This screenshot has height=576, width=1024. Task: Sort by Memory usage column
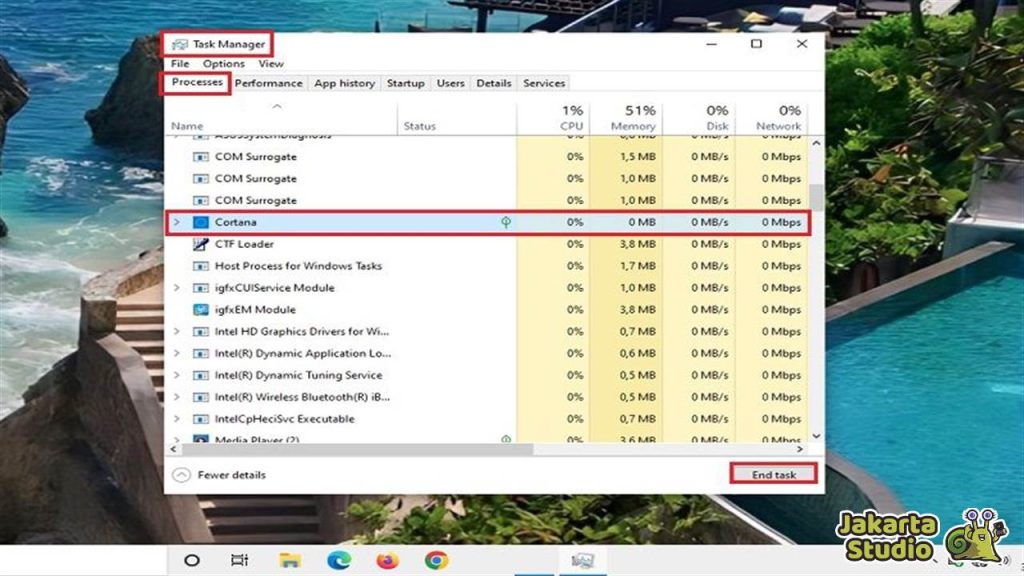(x=626, y=120)
